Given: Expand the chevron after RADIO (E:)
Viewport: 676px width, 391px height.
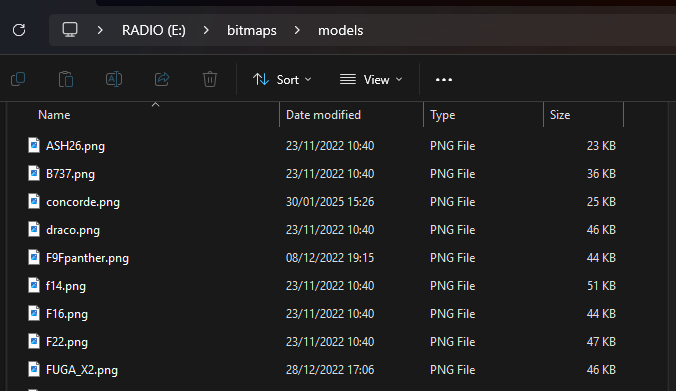Looking at the screenshot, I should click(x=206, y=30).
